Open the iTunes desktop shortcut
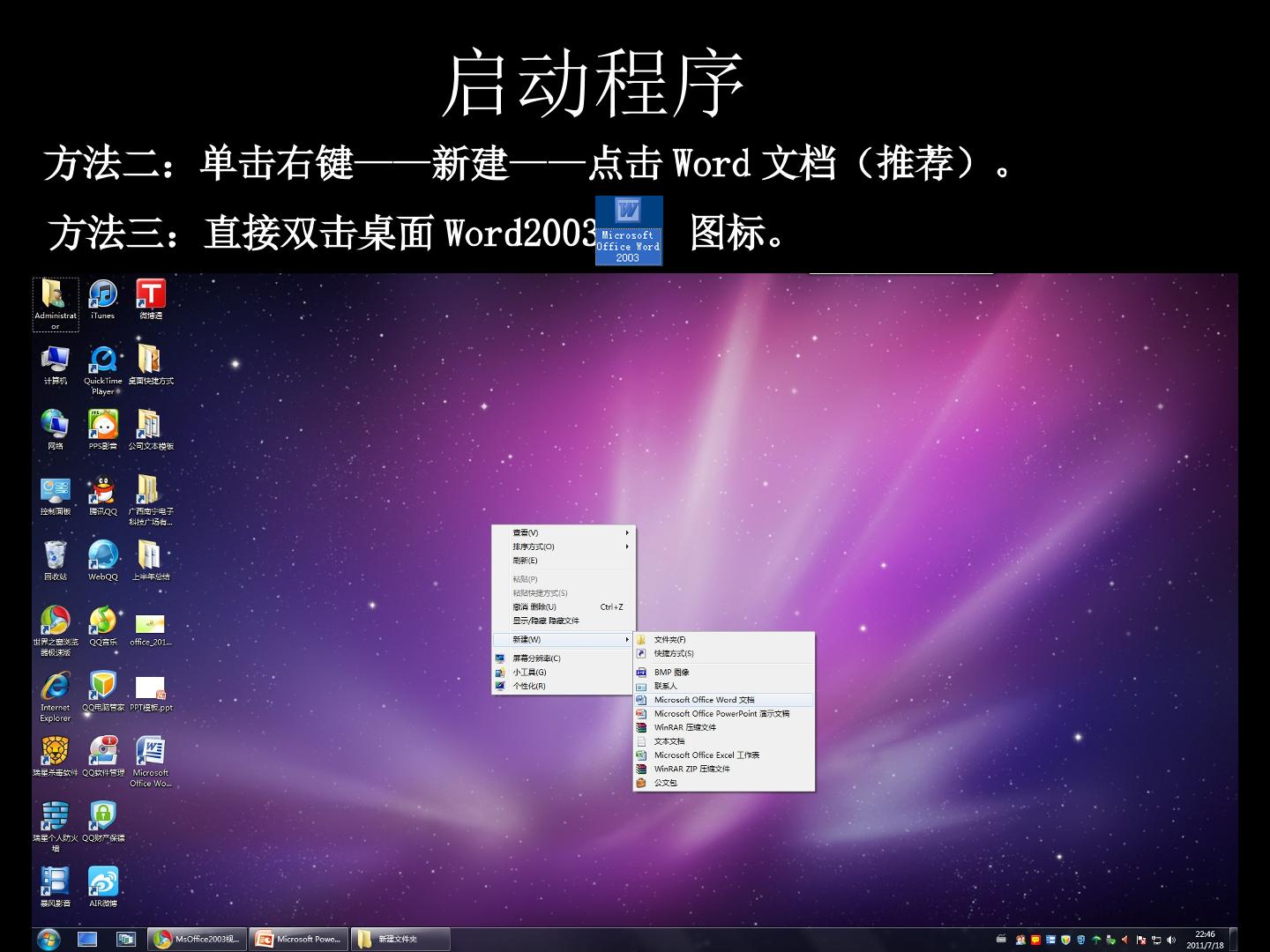1270x952 pixels. pyautogui.click(x=102, y=299)
